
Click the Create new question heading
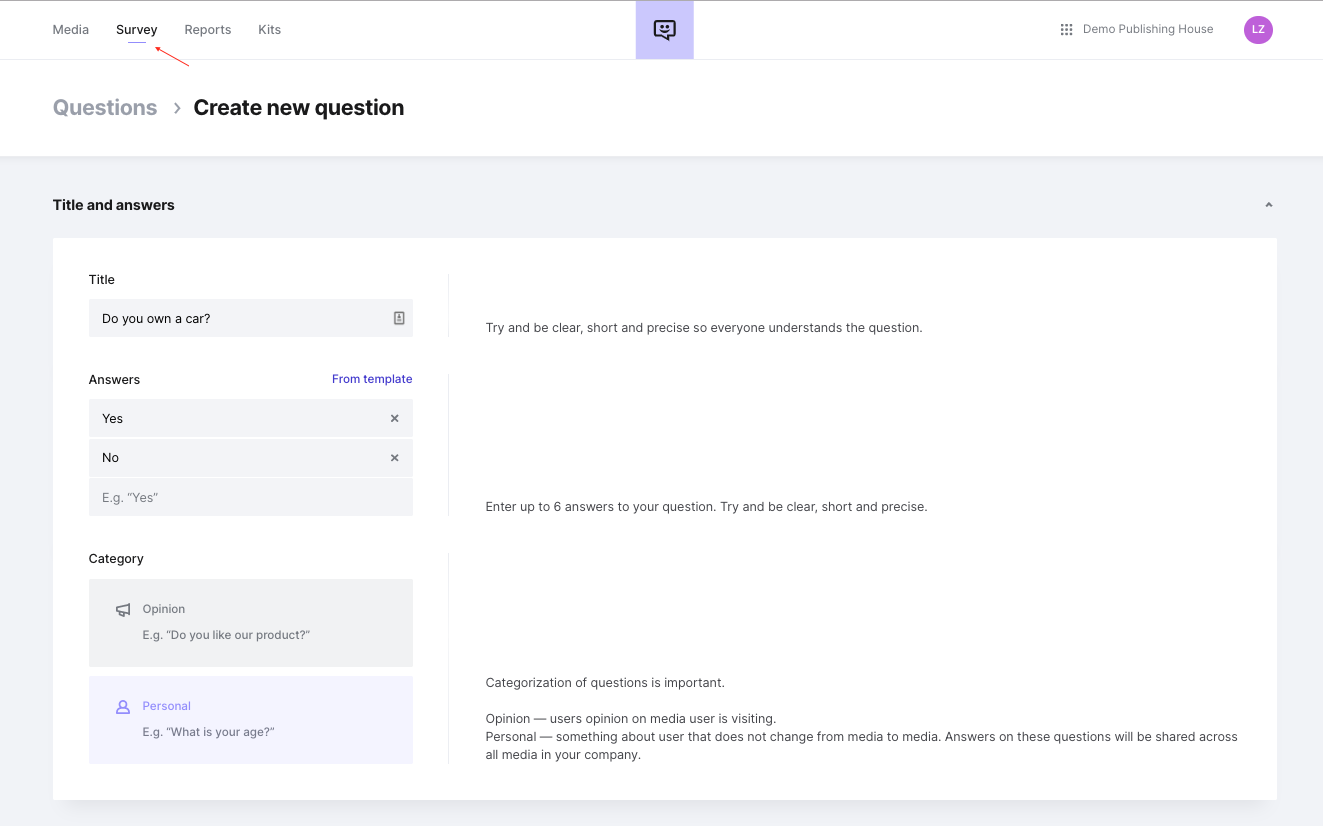[x=299, y=108]
